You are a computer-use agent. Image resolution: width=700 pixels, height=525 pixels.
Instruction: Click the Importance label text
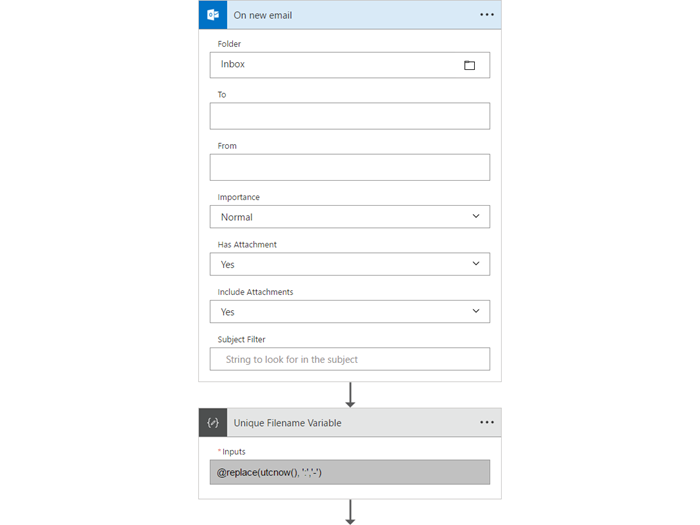(x=238, y=197)
